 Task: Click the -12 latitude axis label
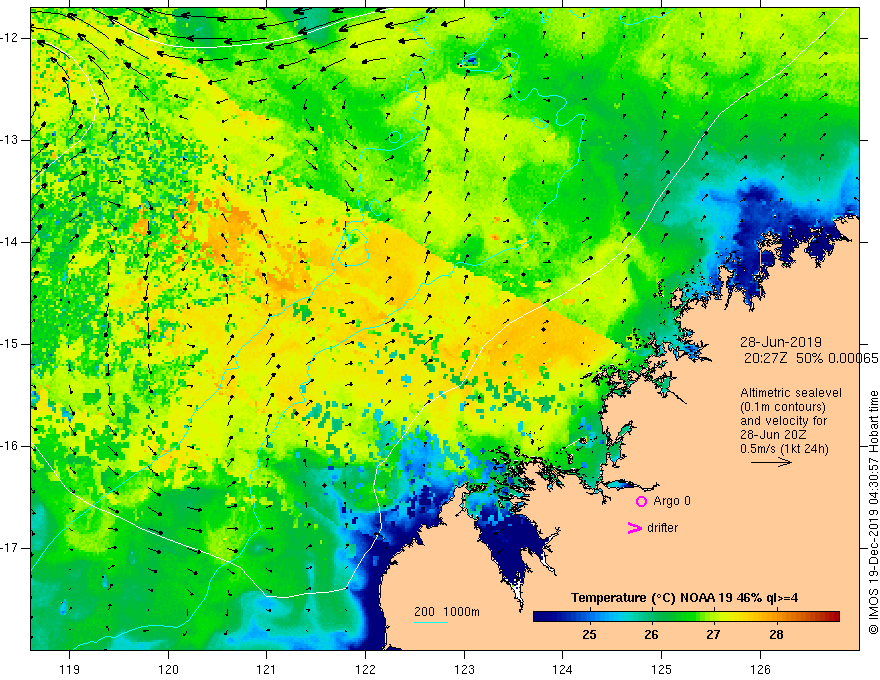[x=11, y=38]
